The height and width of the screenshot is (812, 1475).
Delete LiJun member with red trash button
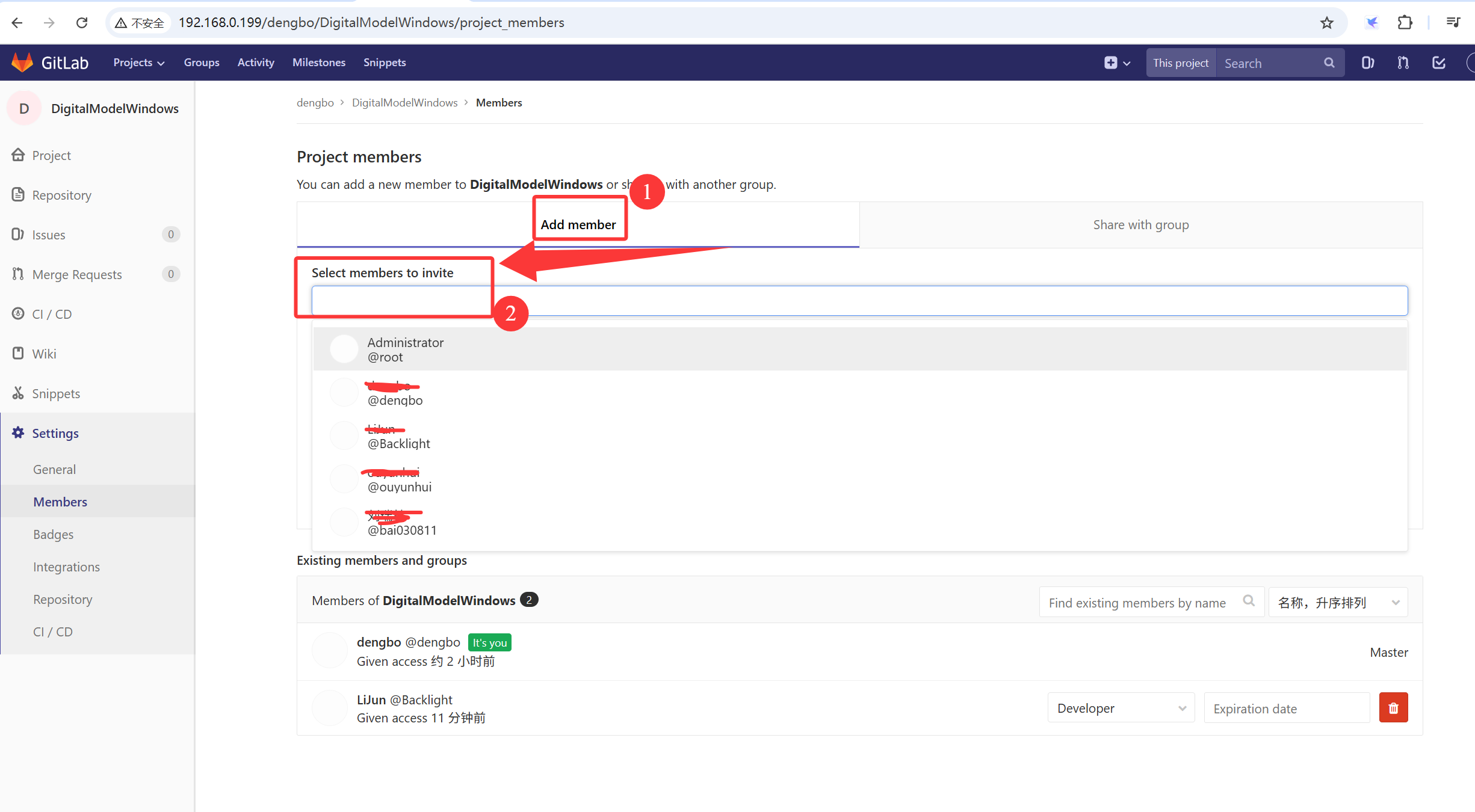[x=1393, y=708]
